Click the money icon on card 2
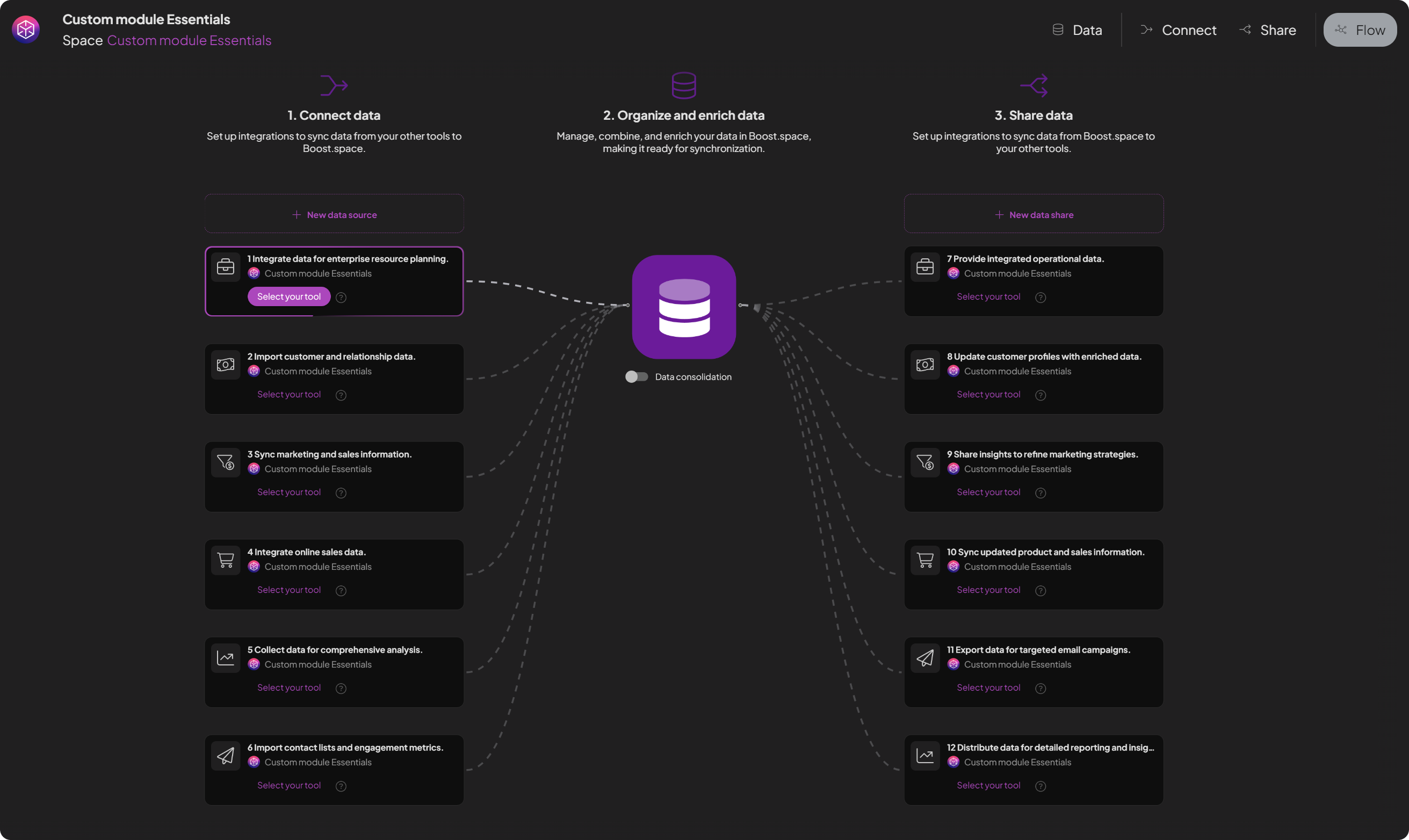Viewport: 1409px width, 840px height. (225, 365)
